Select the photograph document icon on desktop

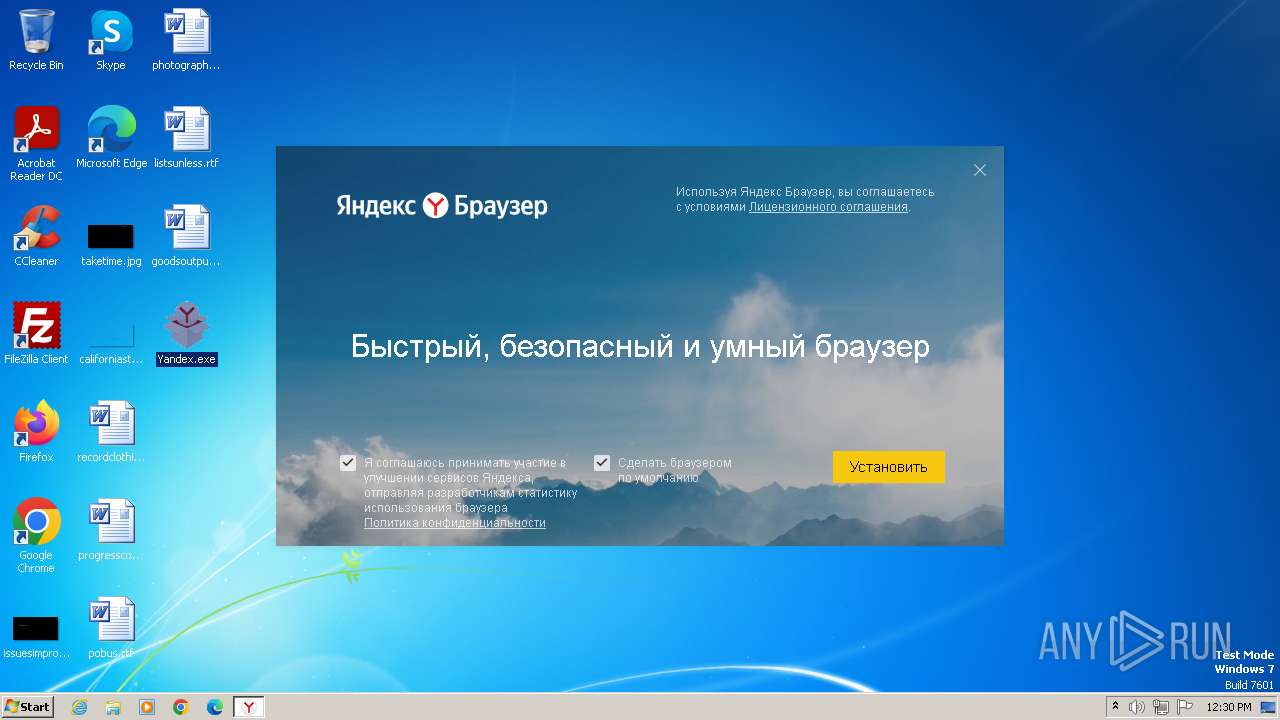186,40
